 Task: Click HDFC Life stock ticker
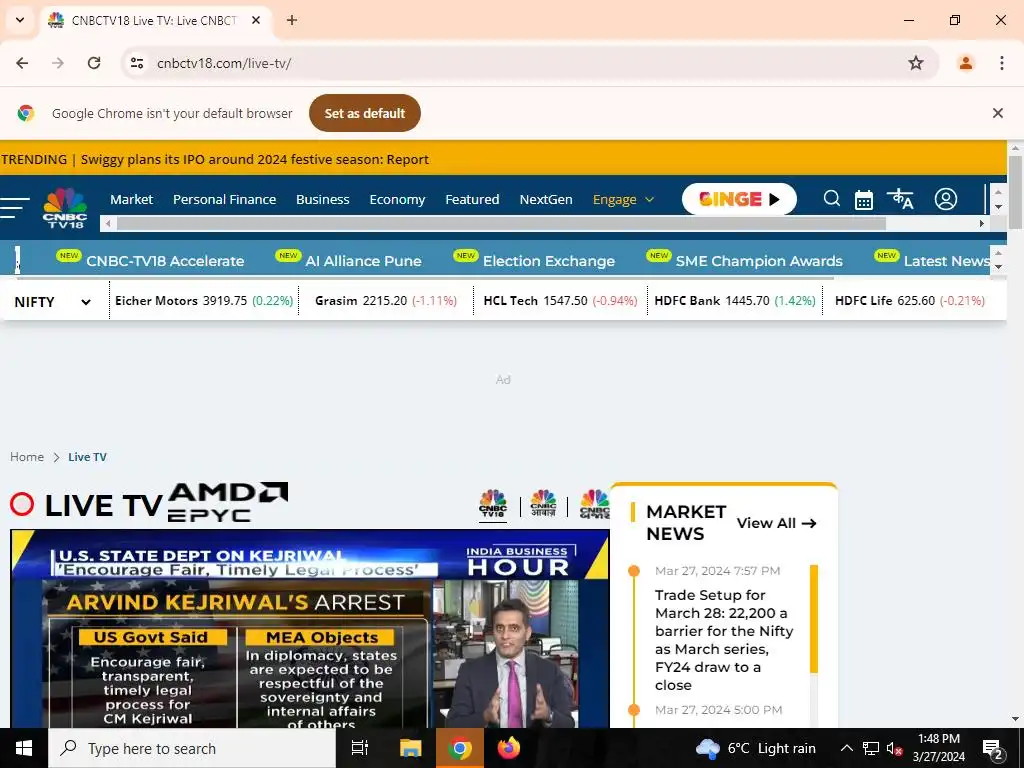910,300
